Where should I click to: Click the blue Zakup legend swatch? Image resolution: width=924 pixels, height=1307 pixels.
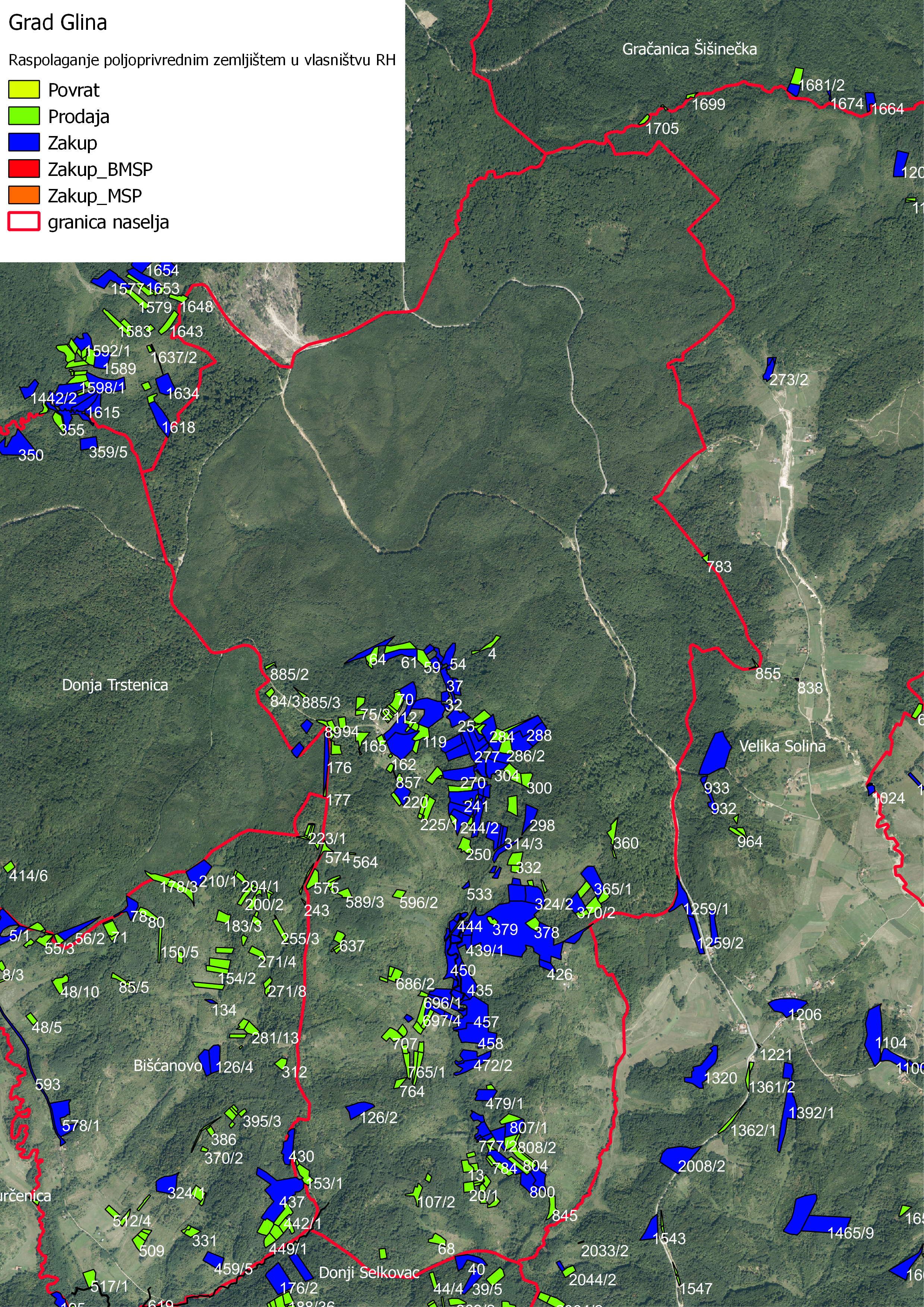24,142
